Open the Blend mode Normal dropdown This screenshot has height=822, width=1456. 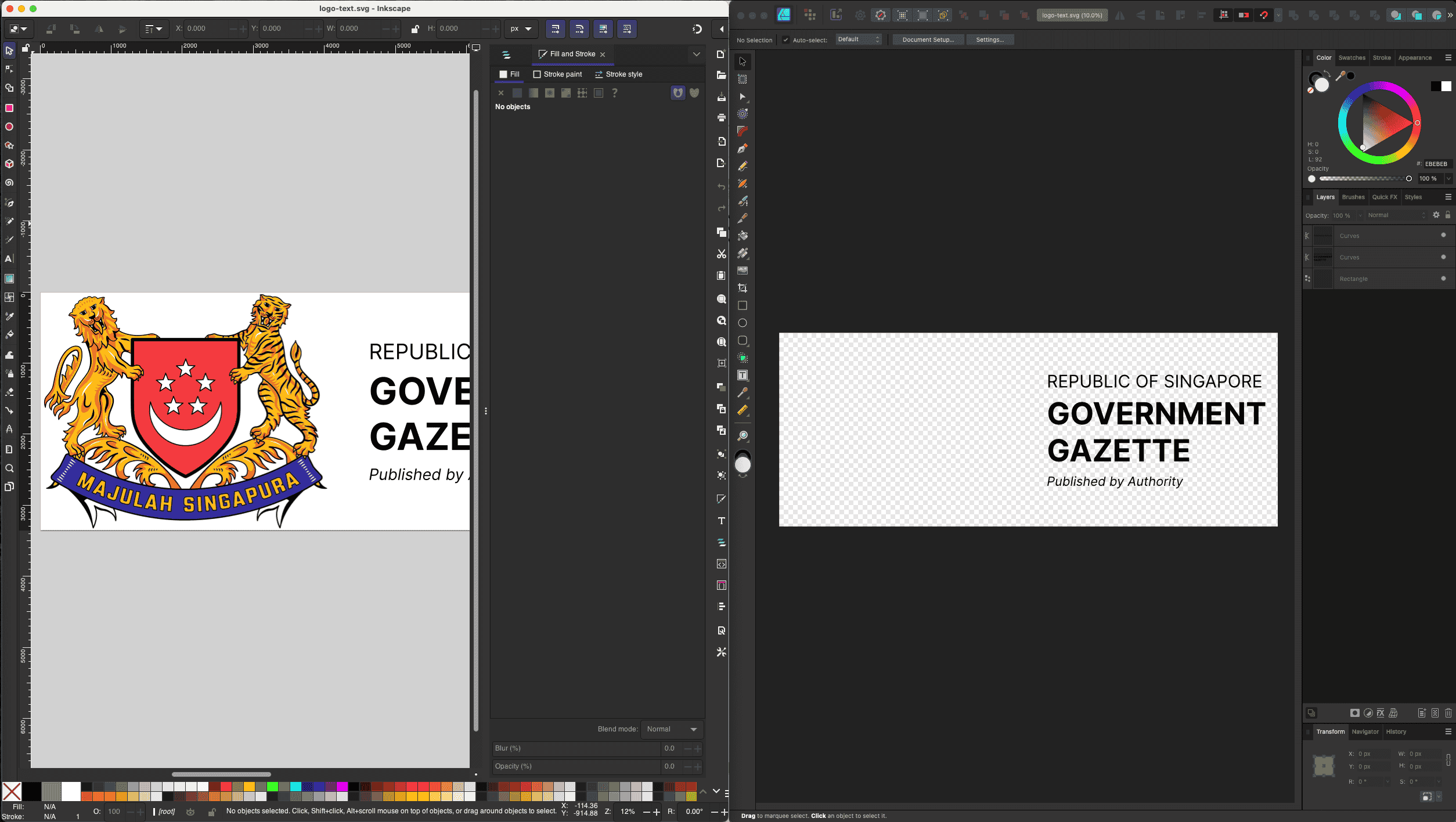(x=672, y=729)
